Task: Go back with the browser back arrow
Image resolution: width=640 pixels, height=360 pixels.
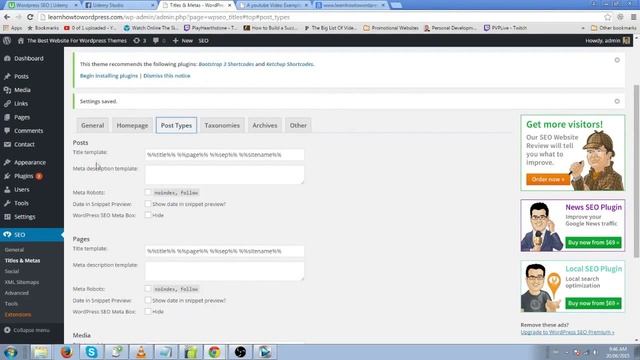Action: [x=7, y=17]
